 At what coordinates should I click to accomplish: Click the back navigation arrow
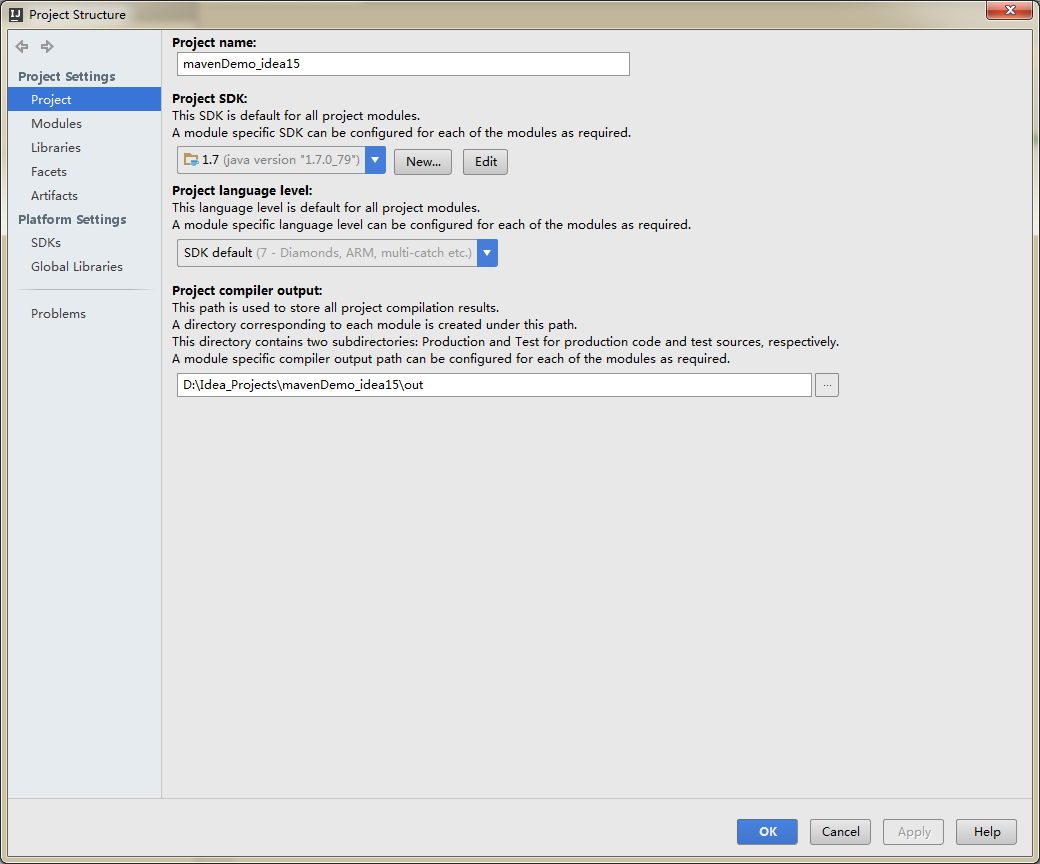click(22, 46)
